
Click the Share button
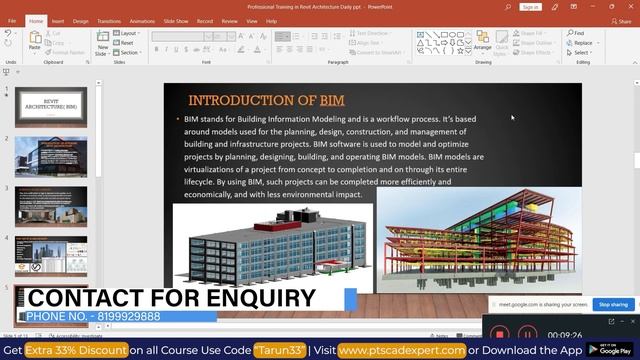(x=621, y=21)
